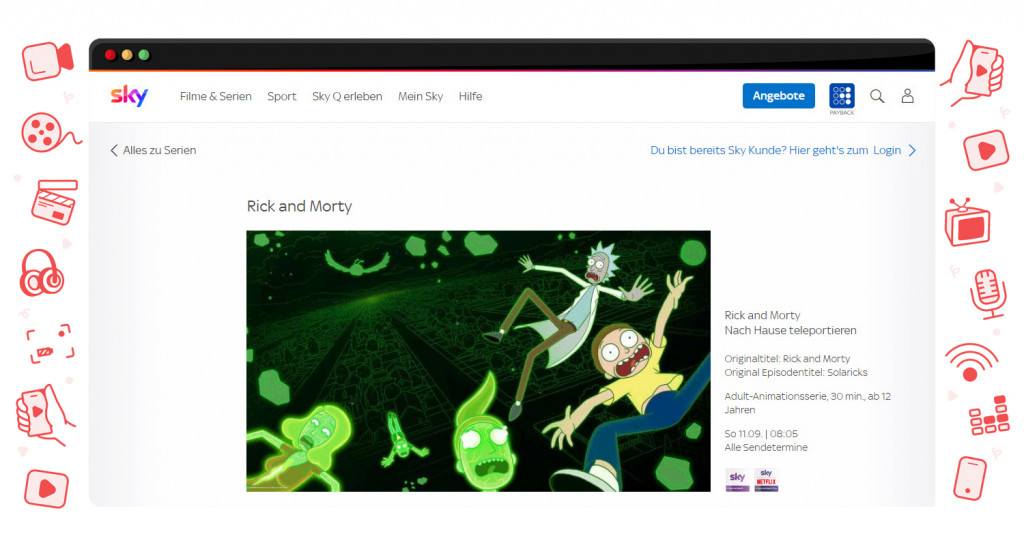Close the browser window with the red button

(110, 55)
